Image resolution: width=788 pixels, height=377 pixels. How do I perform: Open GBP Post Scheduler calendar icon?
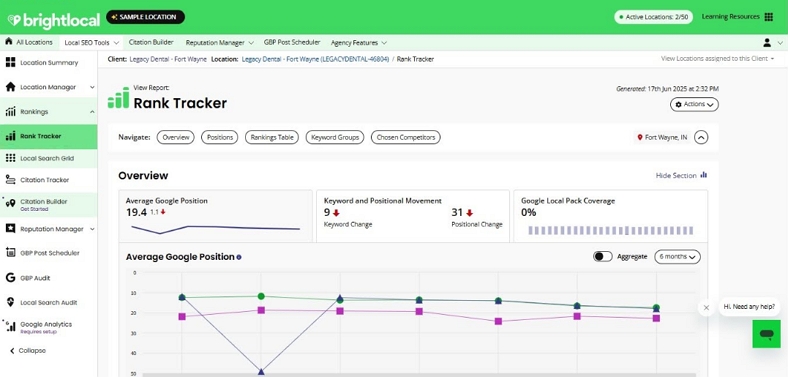pyautogui.click(x=10, y=253)
